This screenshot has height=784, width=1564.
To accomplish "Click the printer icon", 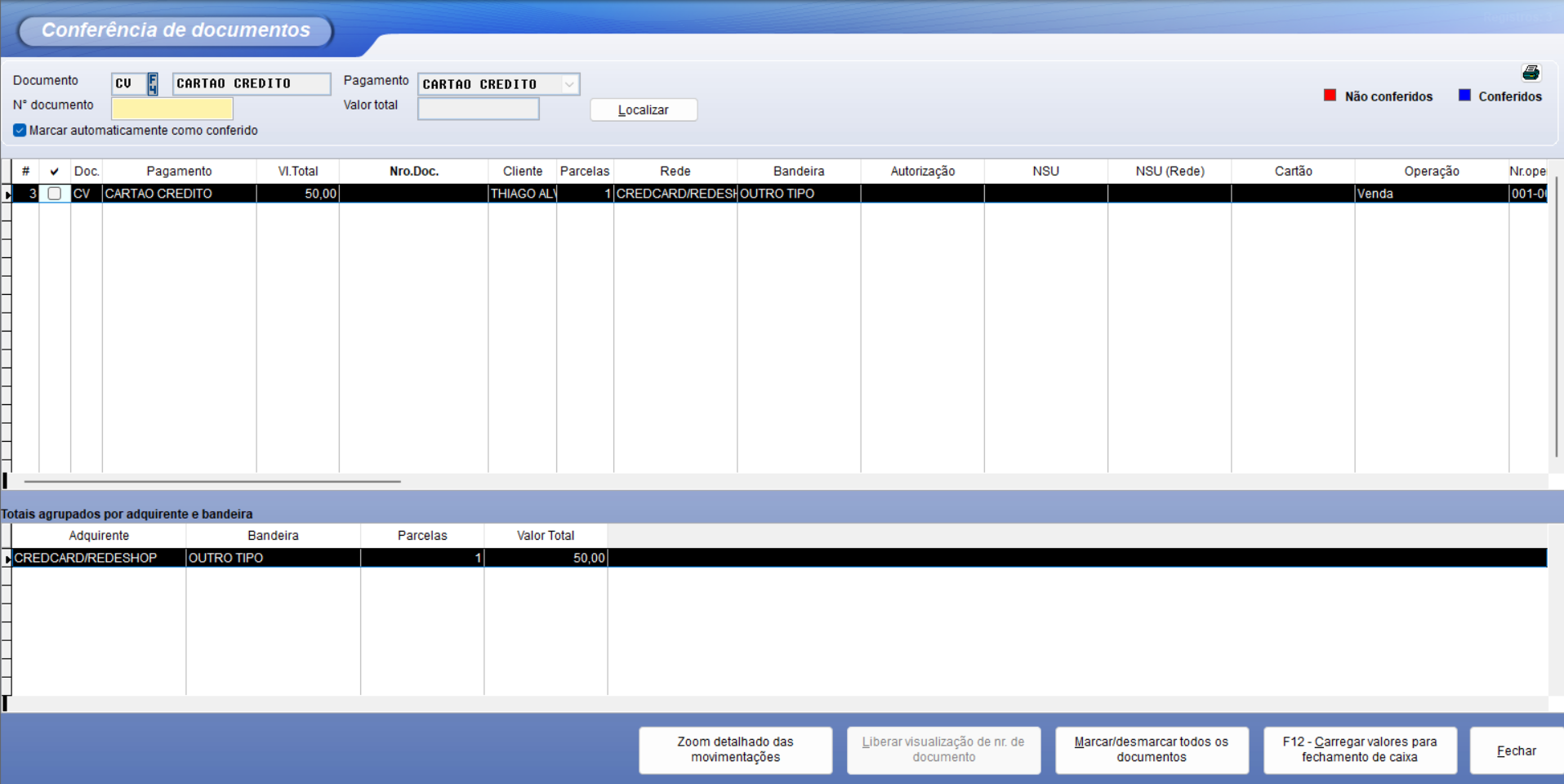I will click(1531, 73).
